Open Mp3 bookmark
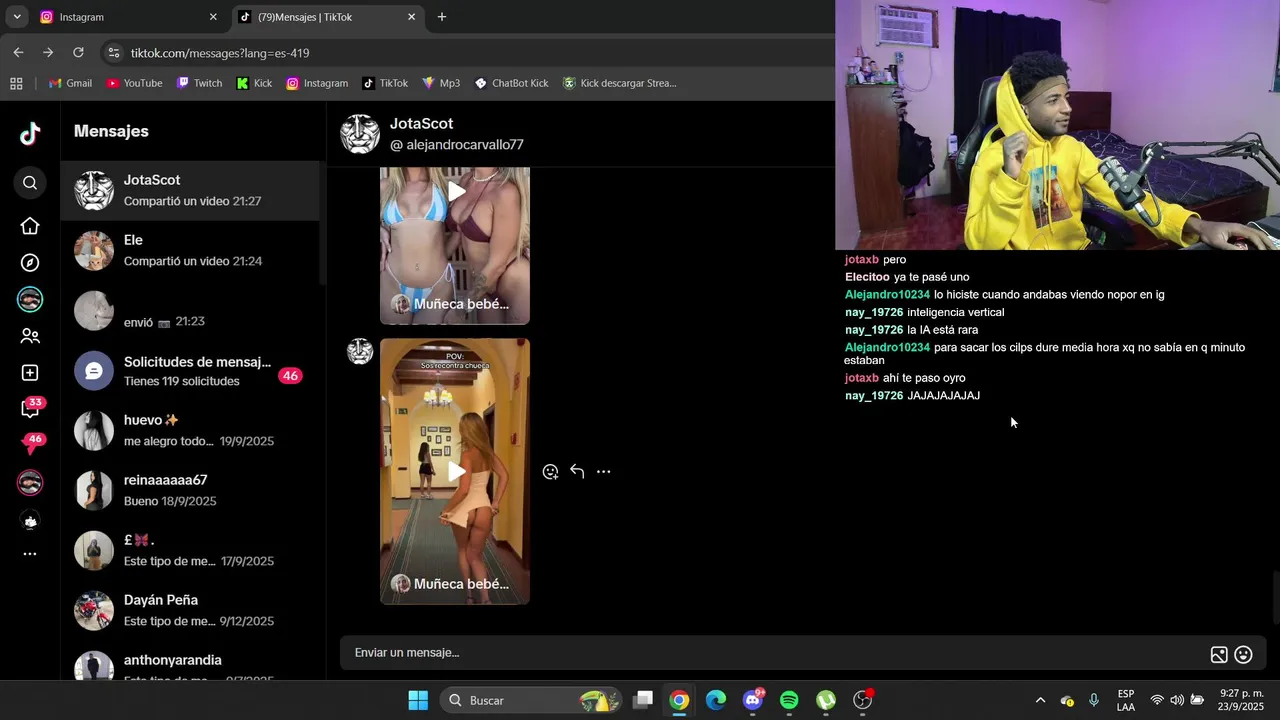 pyautogui.click(x=441, y=83)
